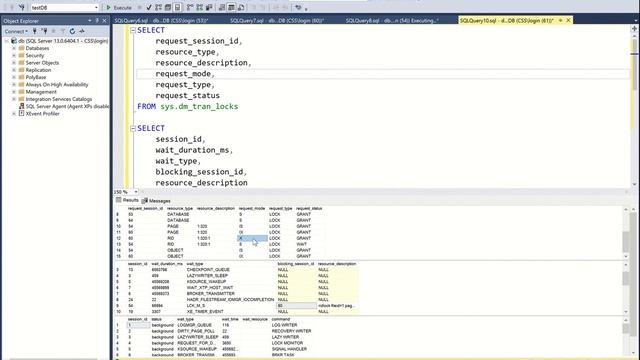Click the Refresh icon in Object Explorer
The height and width of the screenshot is (360, 640).
tap(72, 31)
